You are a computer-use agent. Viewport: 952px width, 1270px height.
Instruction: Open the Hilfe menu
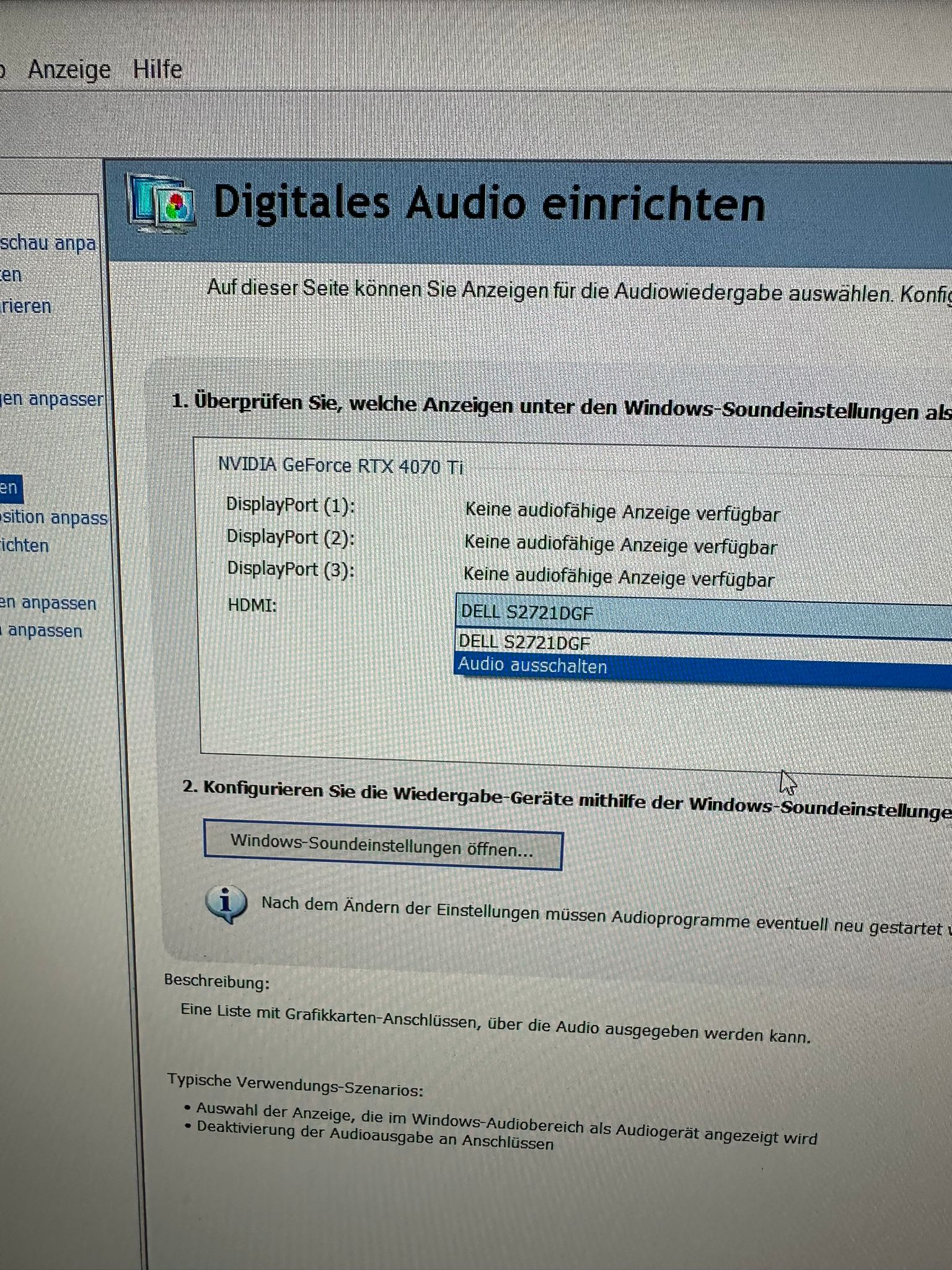click(157, 69)
